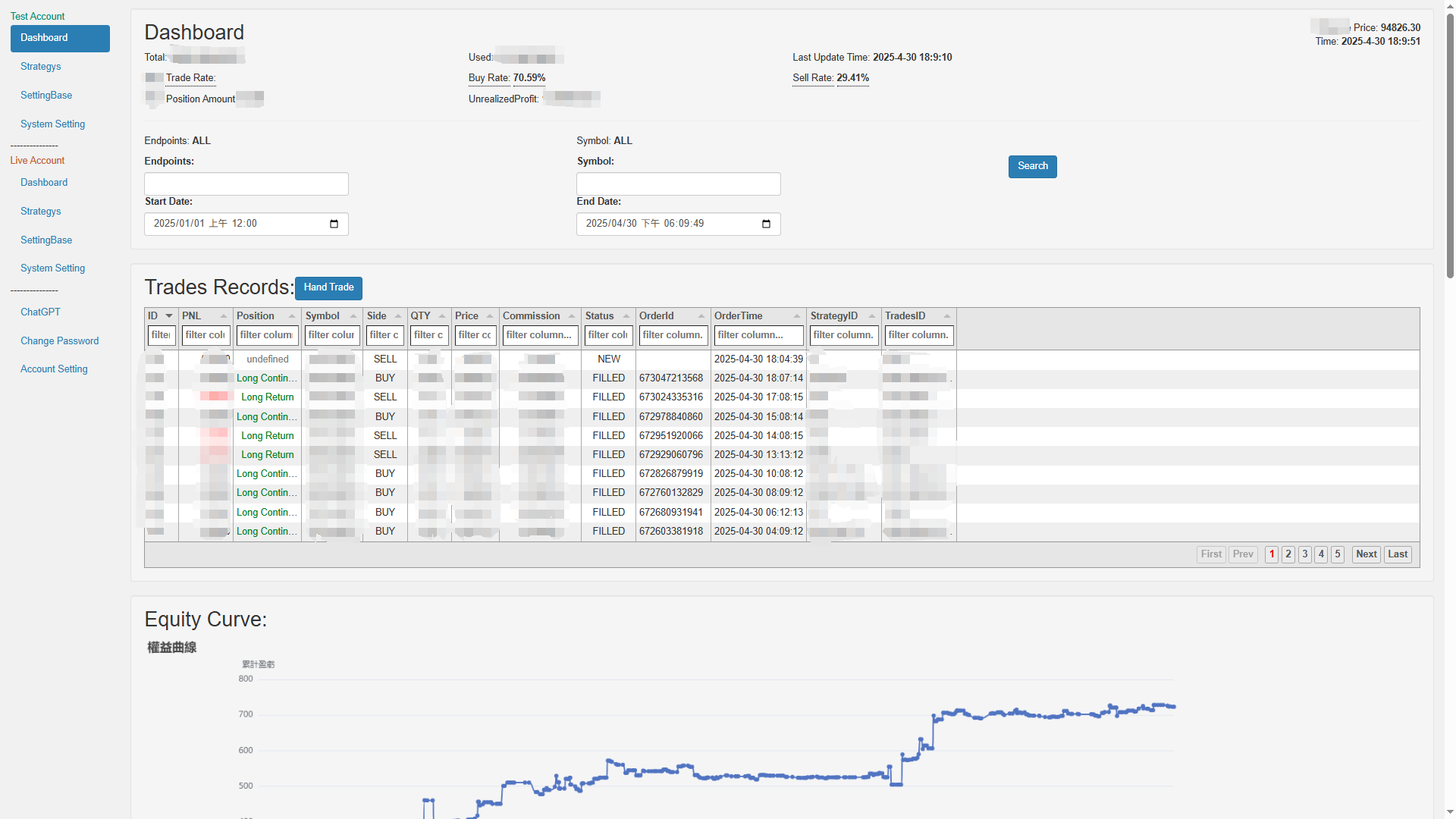Select the NEW status cell
The width and height of the screenshot is (1456, 819).
point(609,359)
